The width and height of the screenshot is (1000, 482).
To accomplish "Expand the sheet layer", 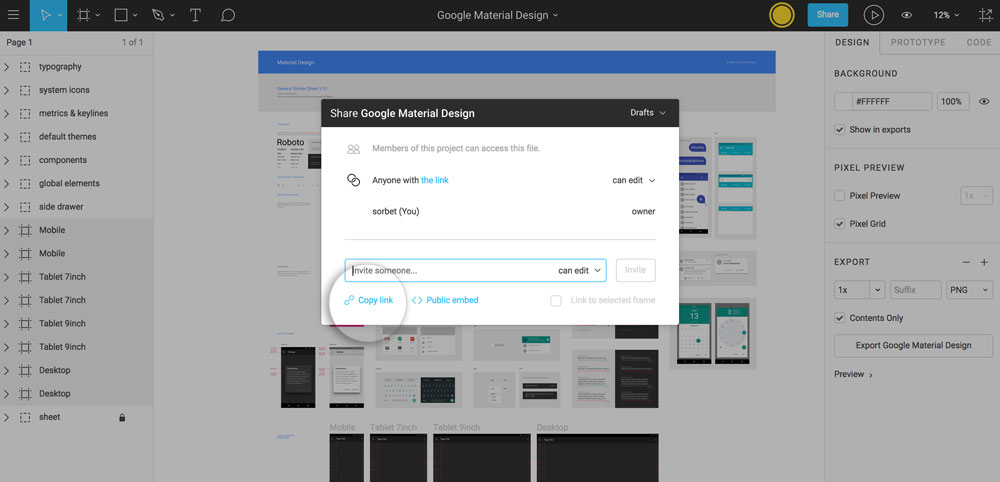I will 6,417.
